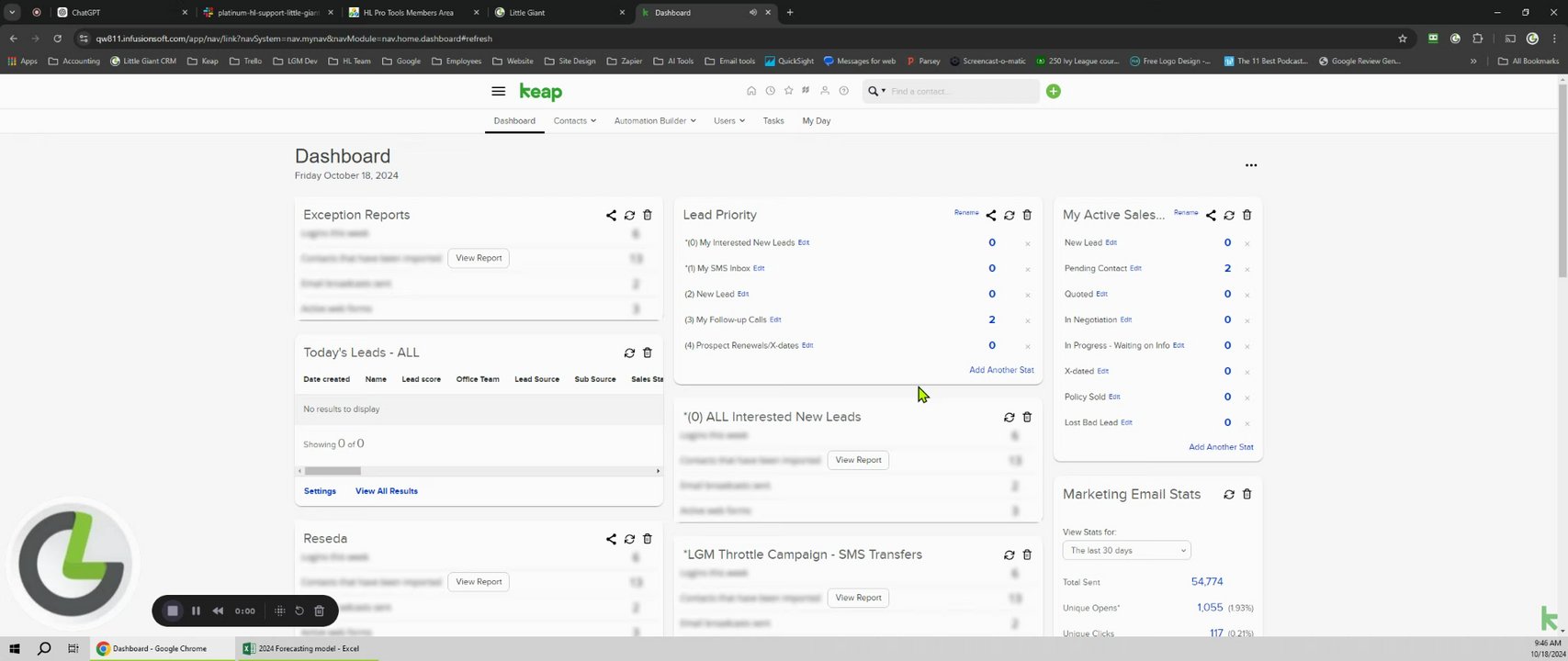Expand the Contacts menu dropdown
Image resolution: width=1568 pixels, height=661 pixels.
click(574, 121)
